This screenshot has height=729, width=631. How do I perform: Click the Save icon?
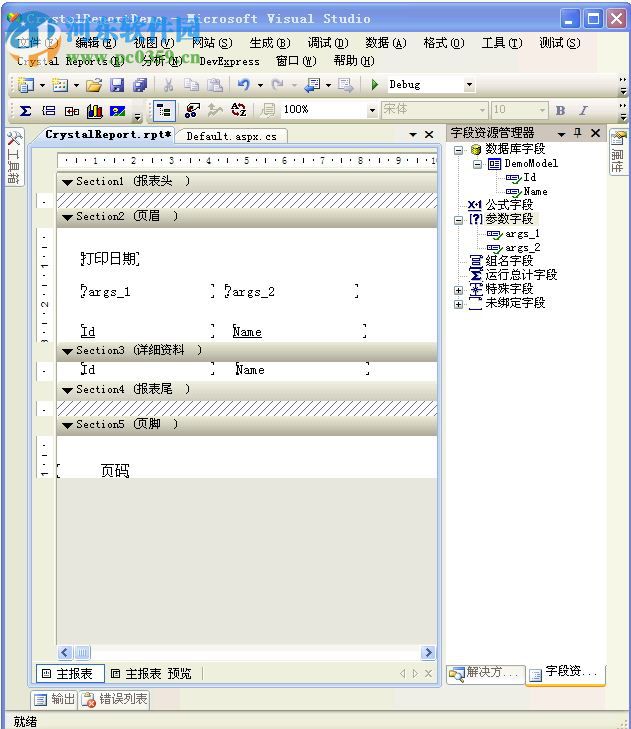pyautogui.click(x=117, y=85)
